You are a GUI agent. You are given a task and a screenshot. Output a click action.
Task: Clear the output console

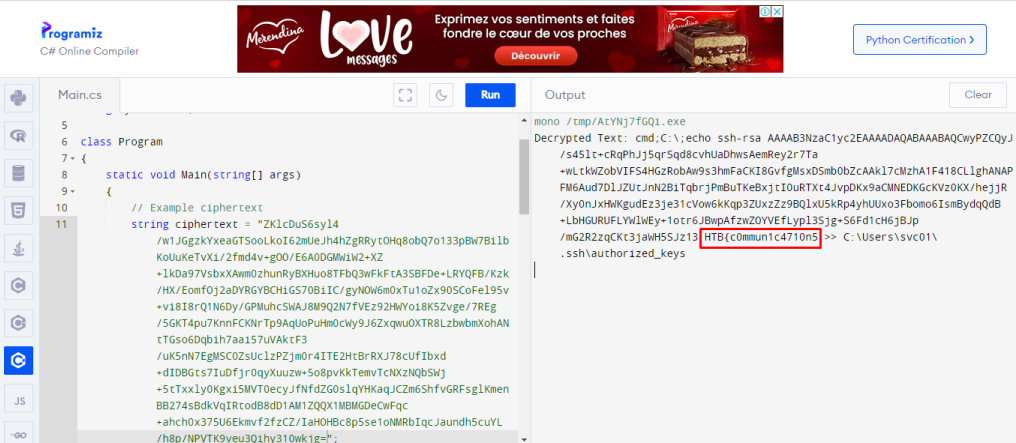[x=977, y=95]
